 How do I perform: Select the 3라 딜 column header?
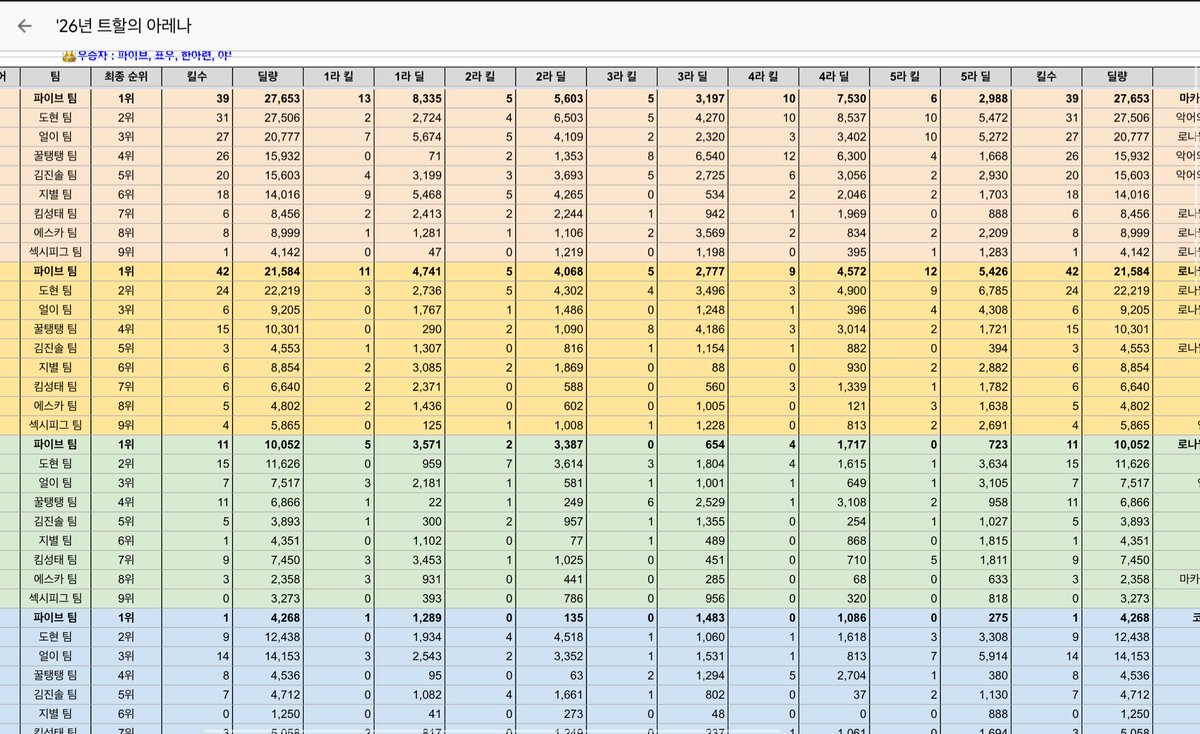point(693,76)
